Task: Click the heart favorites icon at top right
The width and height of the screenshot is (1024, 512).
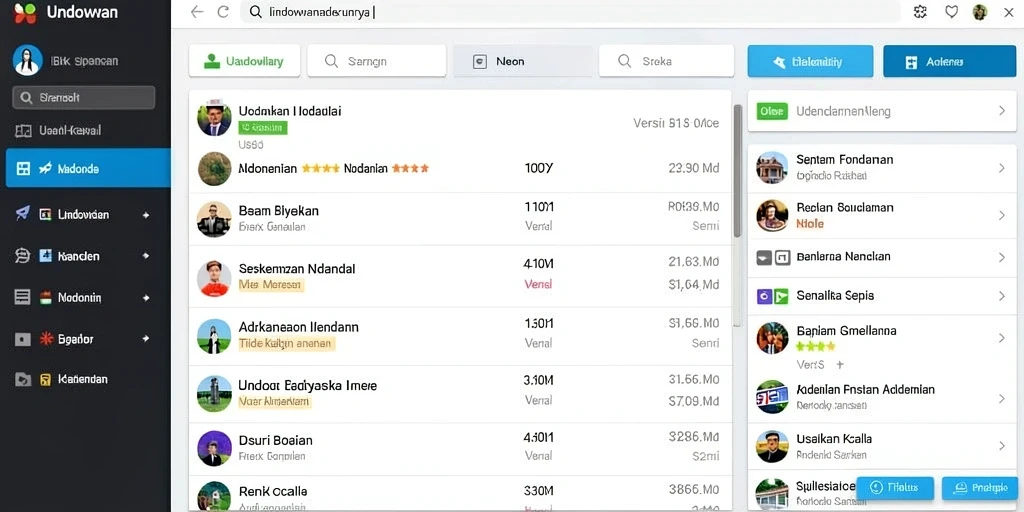Action: 952,12
